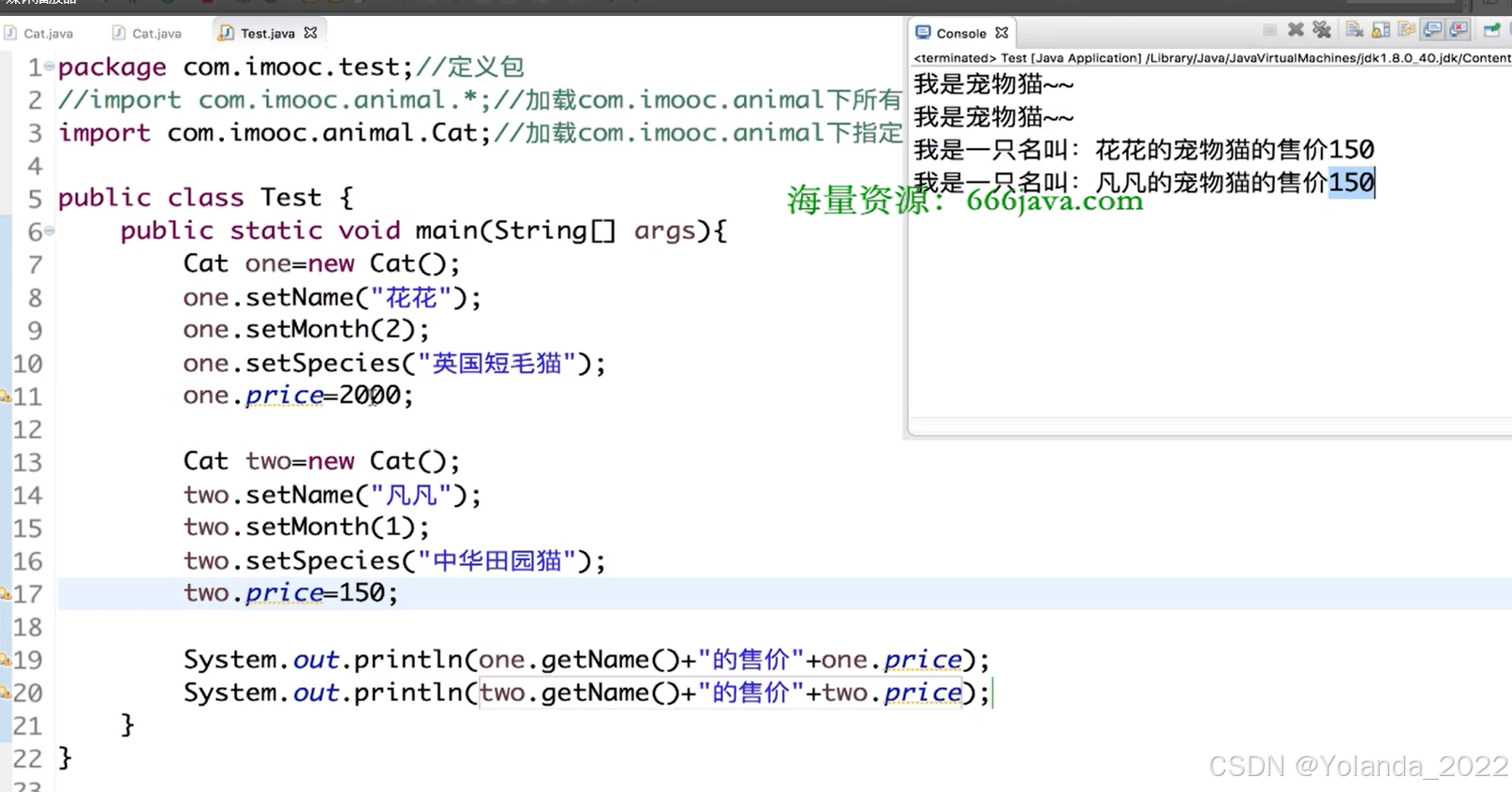
Task: Click closing brace on line 22
Action: pos(65,757)
